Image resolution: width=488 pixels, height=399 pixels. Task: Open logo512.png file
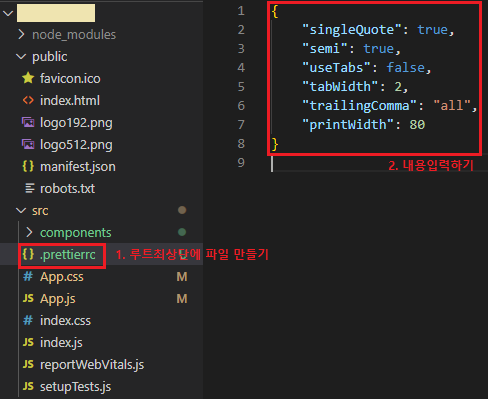pos(76,145)
